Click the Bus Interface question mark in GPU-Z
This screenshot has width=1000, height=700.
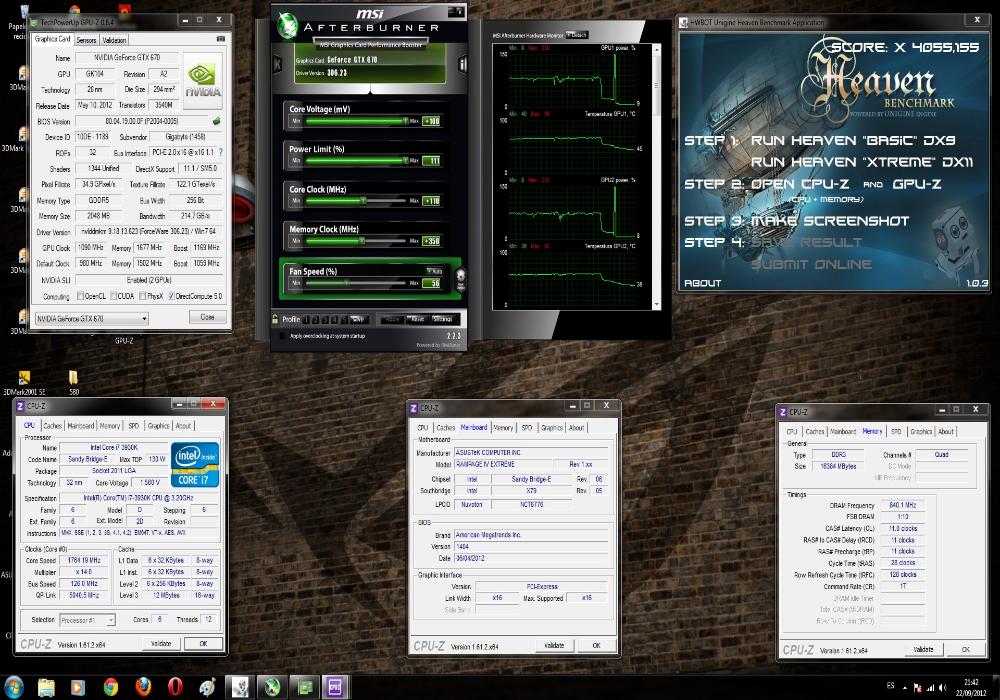pos(221,152)
